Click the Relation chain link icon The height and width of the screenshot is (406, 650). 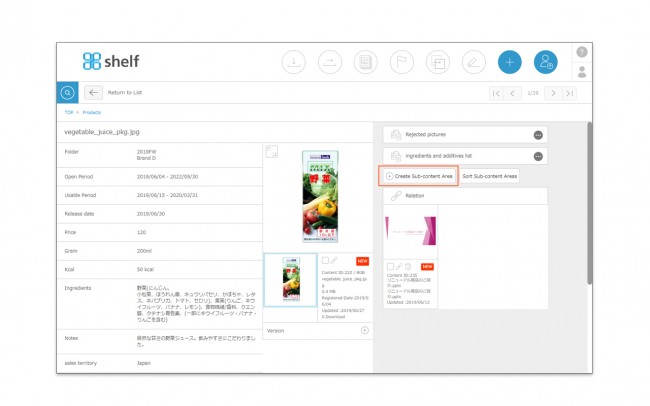(396, 196)
